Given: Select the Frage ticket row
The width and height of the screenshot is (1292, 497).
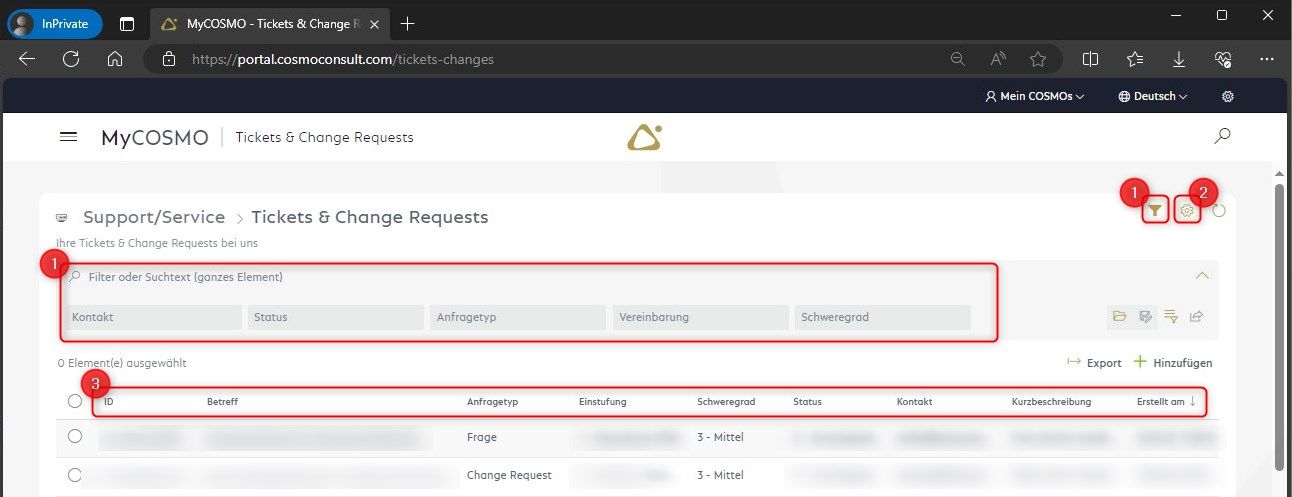Looking at the screenshot, I should click(x=75, y=436).
